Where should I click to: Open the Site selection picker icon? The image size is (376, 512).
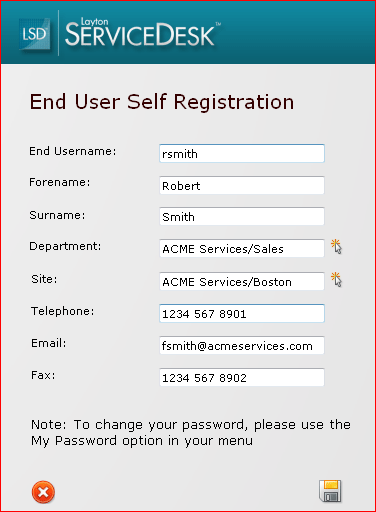(x=336, y=280)
